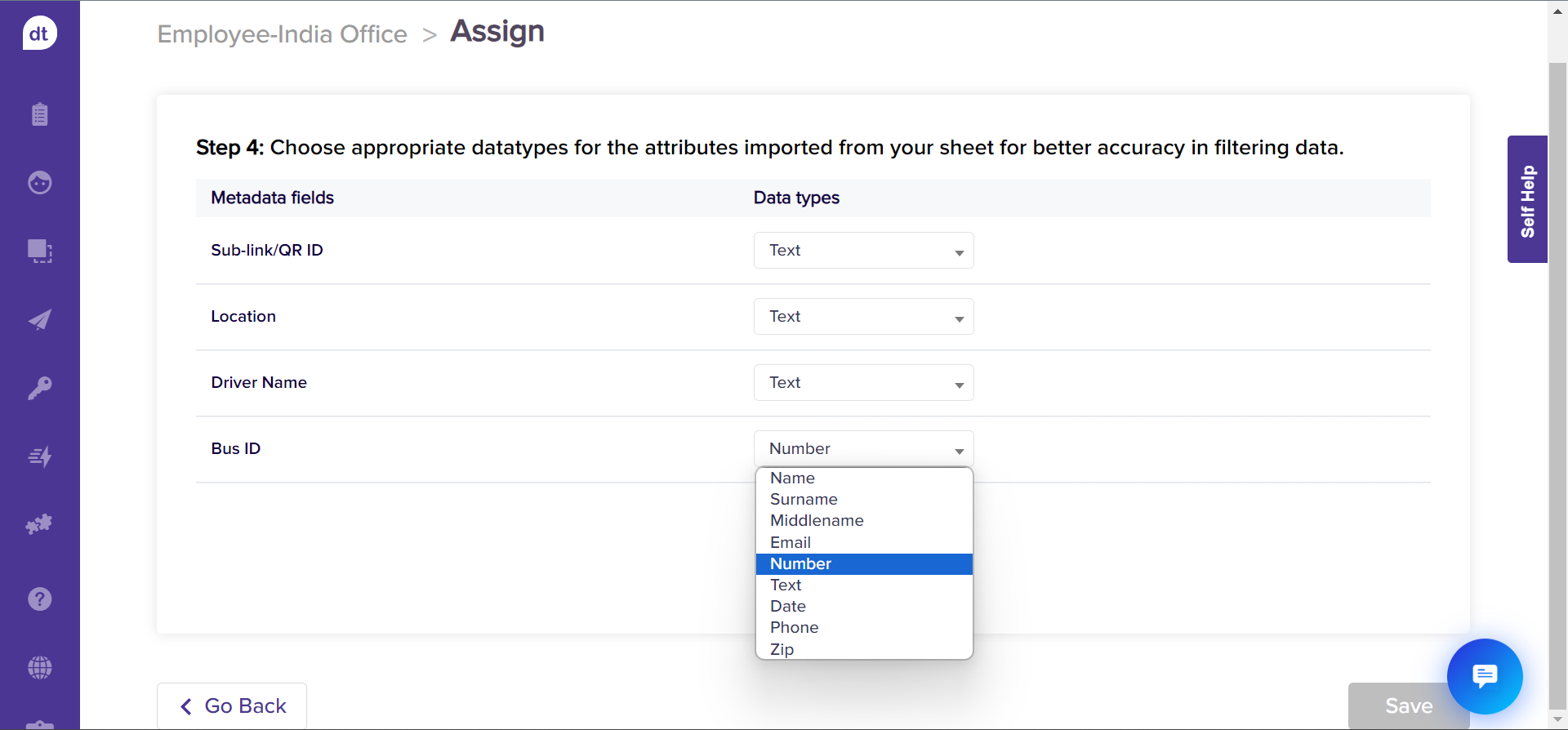Viewport: 1568px width, 730px height.
Task: Open the puzzle pieces integrations icon
Action: [x=39, y=524]
